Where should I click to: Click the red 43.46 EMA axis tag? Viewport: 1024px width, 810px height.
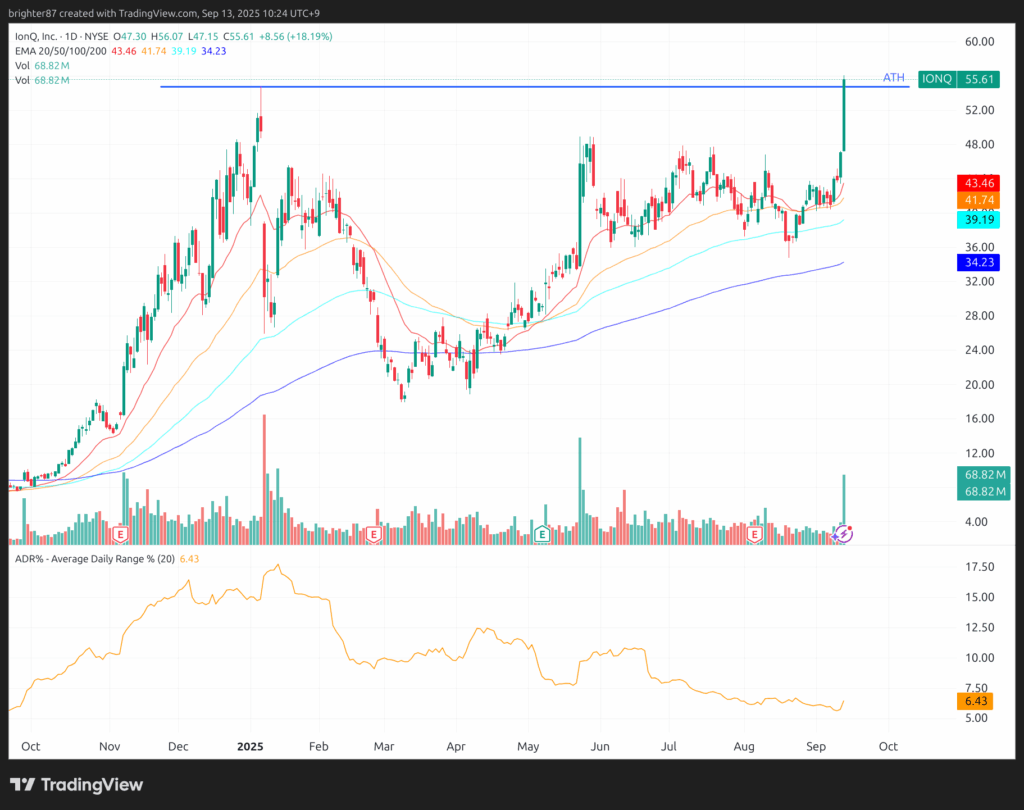tap(978, 183)
